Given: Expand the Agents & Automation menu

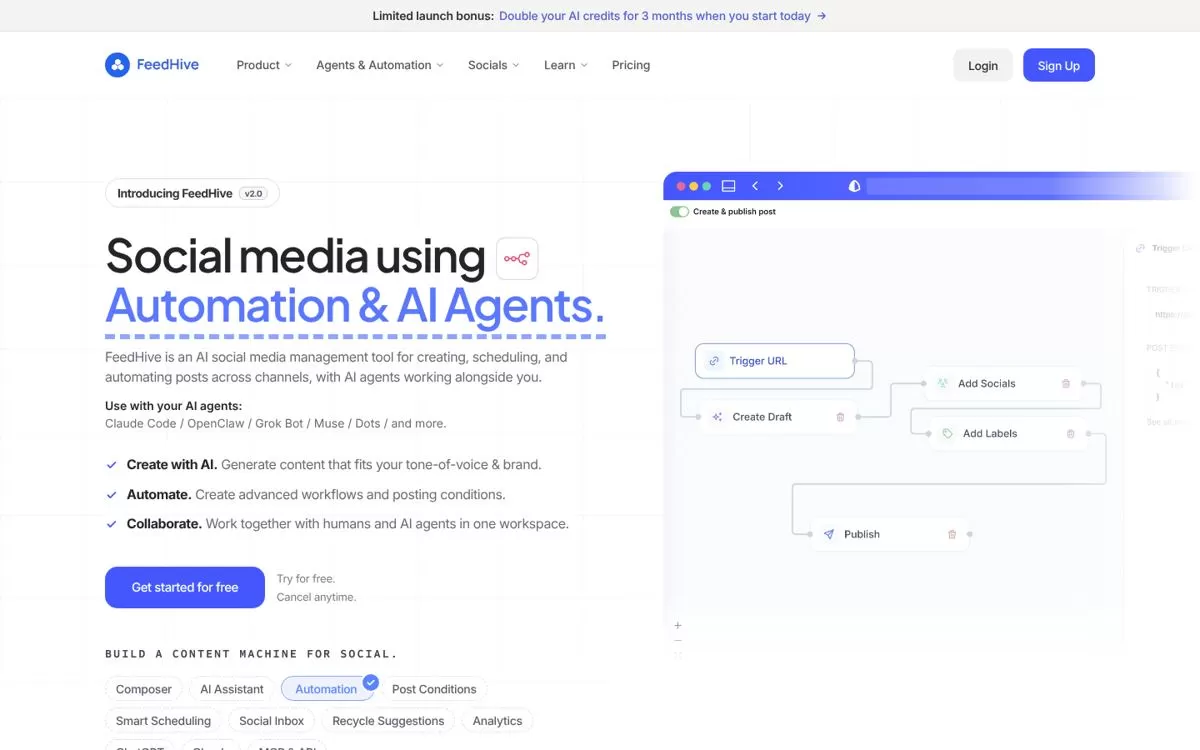Looking at the screenshot, I should 380,65.
